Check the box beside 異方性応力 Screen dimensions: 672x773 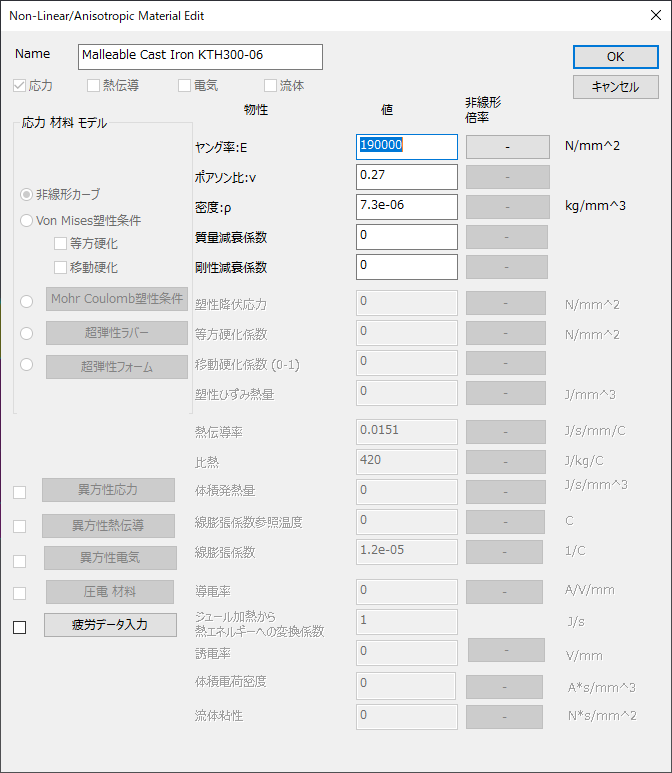tap(19, 492)
